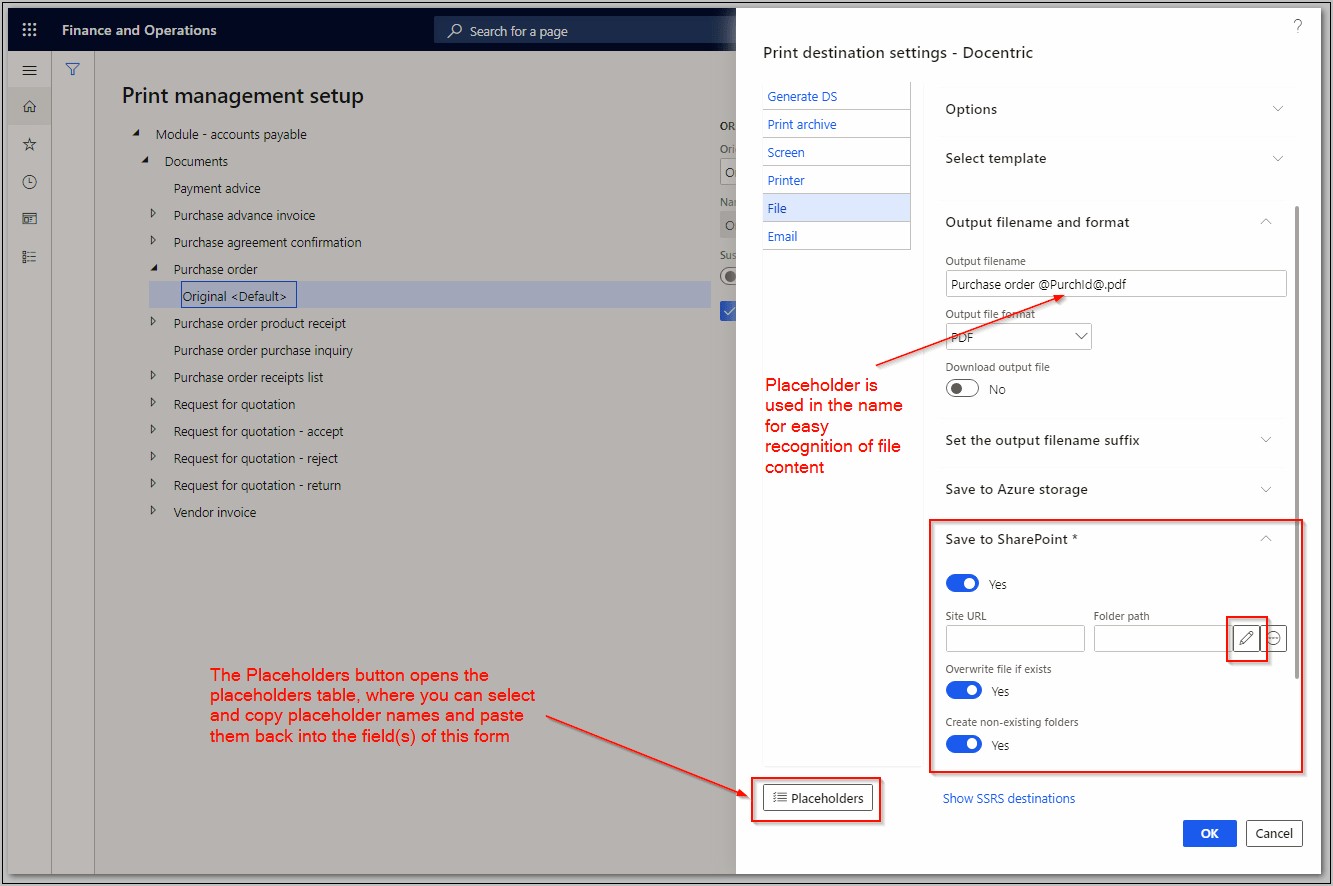Click the Folder path input field

coord(1162,638)
